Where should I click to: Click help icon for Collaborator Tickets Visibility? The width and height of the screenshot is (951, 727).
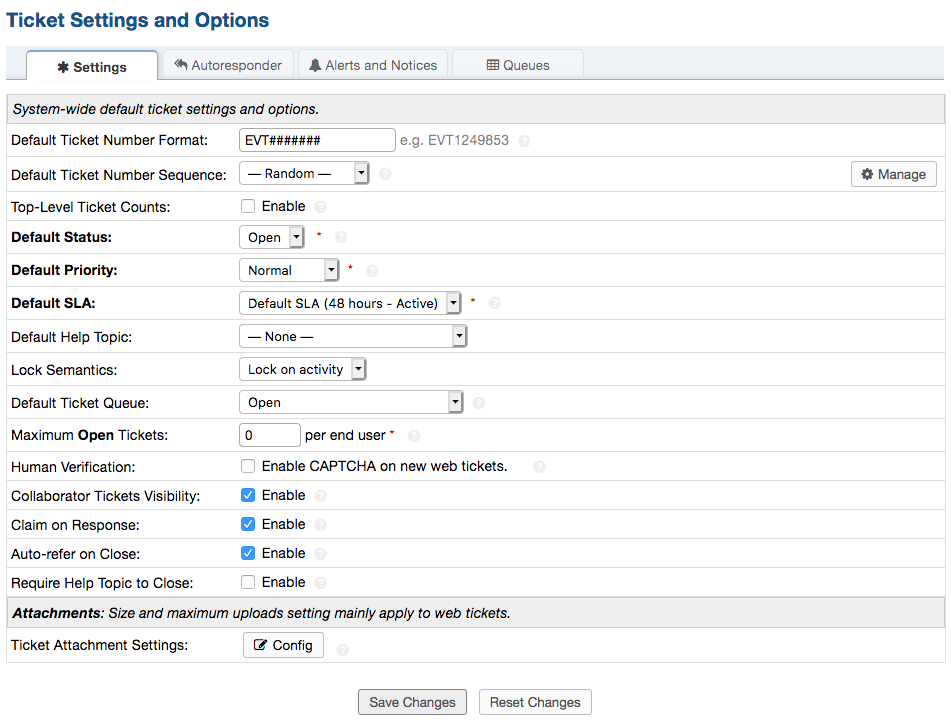coord(321,495)
